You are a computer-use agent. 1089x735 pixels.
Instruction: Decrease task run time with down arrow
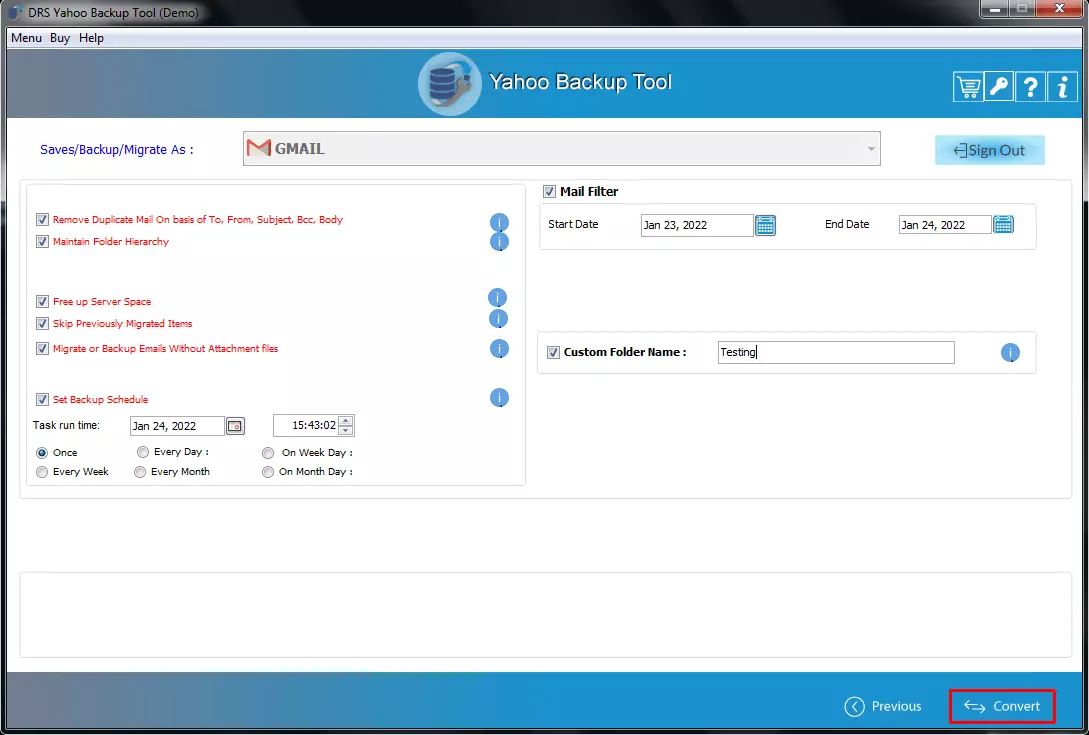tap(345, 431)
